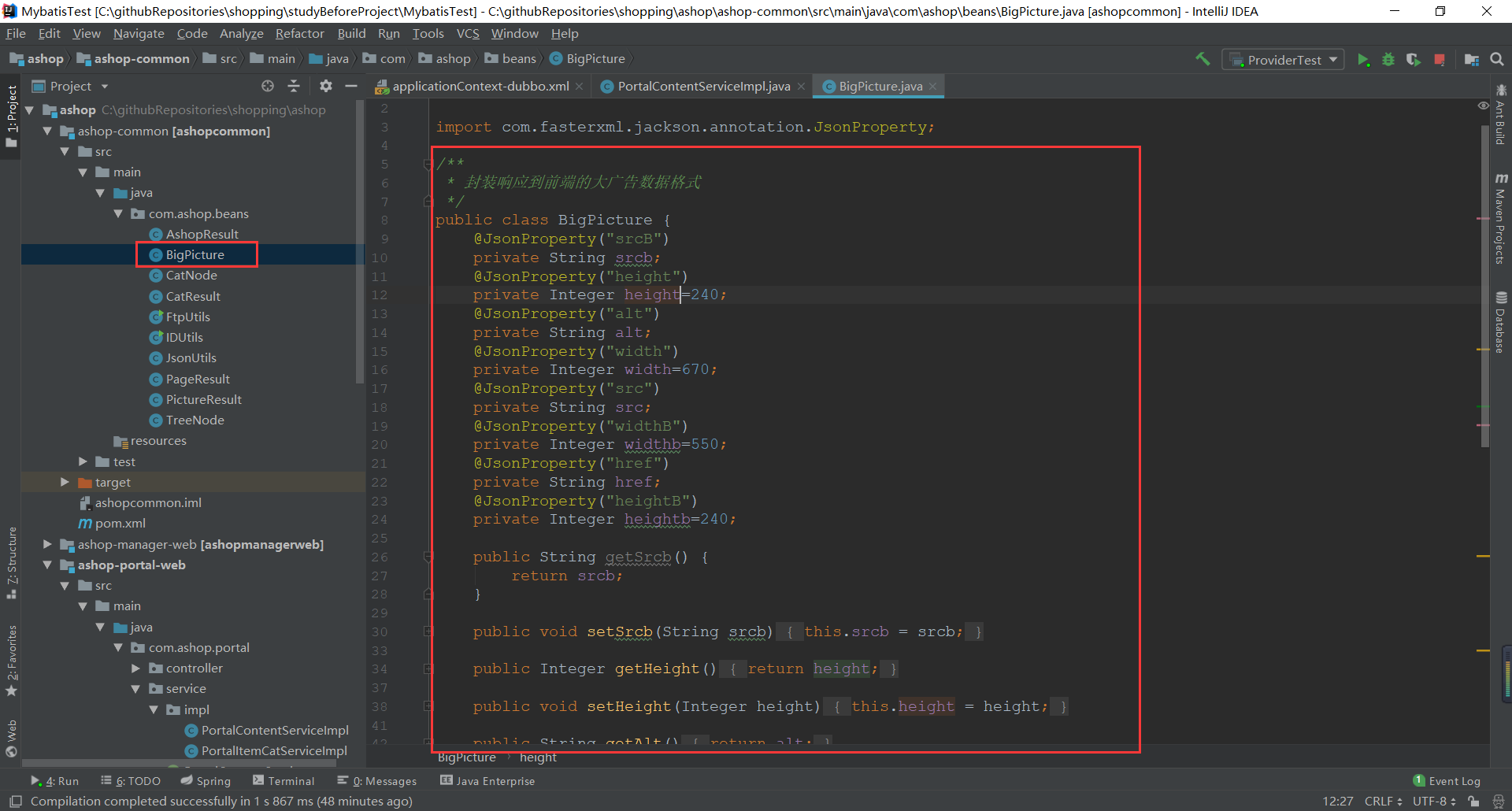Image resolution: width=1512 pixels, height=811 pixels.
Task: Open Structure tool window tab
Action: (x=12, y=563)
